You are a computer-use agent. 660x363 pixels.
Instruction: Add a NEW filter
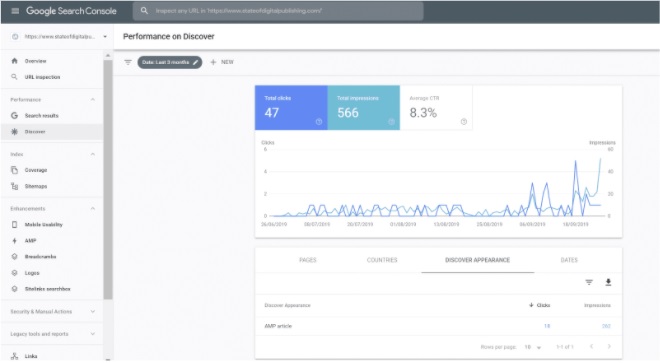click(222, 62)
